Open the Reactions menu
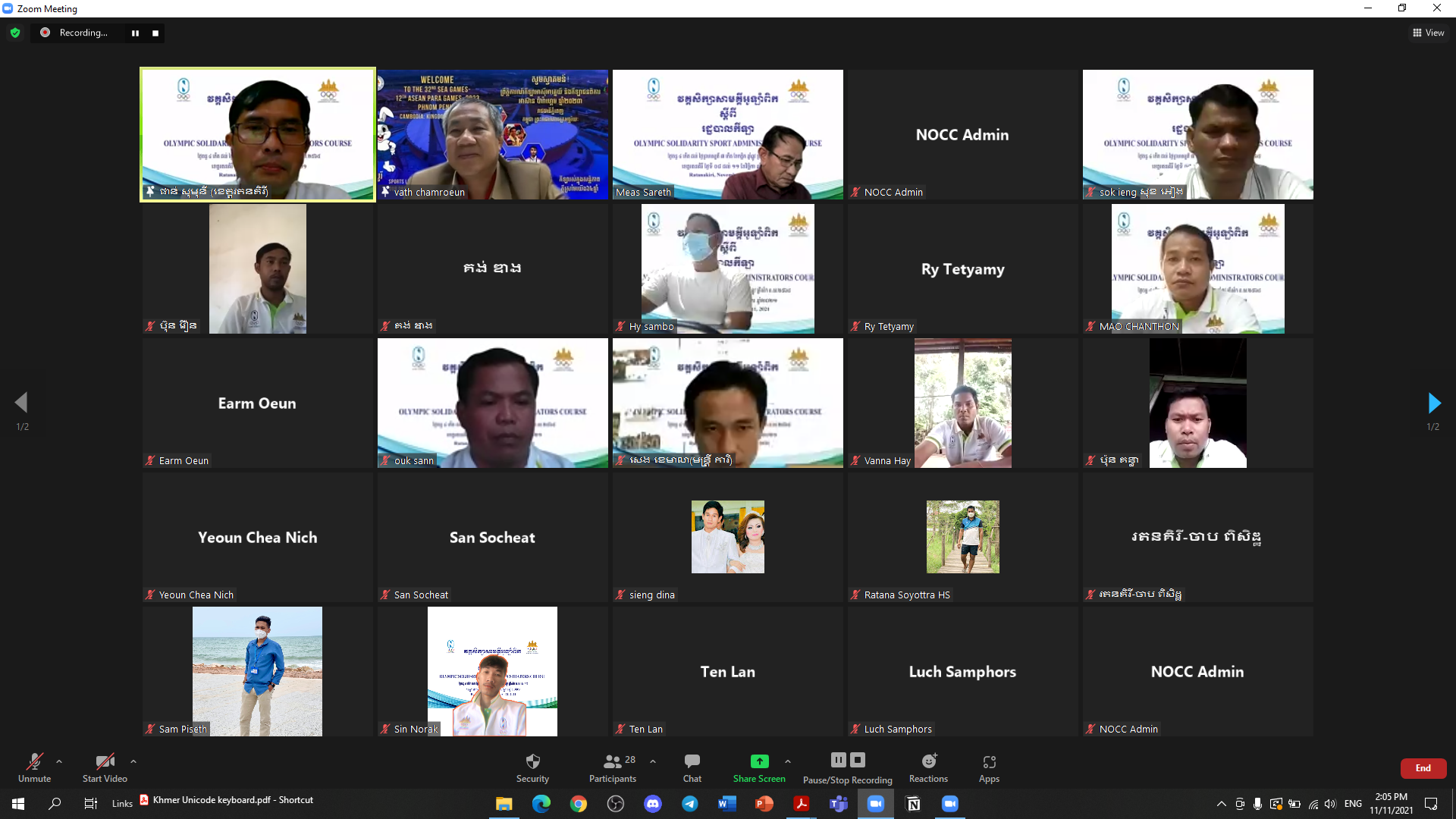The height and width of the screenshot is (819, 1456). tap(928, 761)
